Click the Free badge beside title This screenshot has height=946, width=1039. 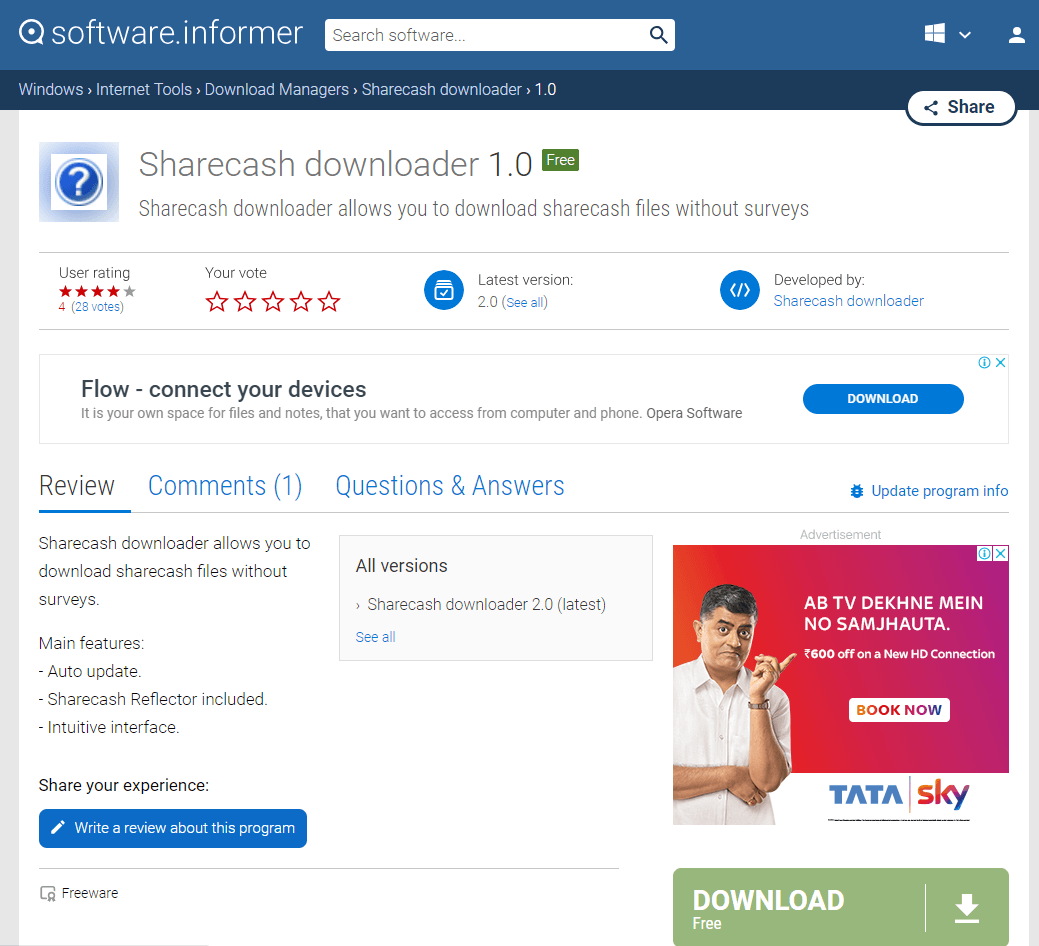tap(560, 160)
